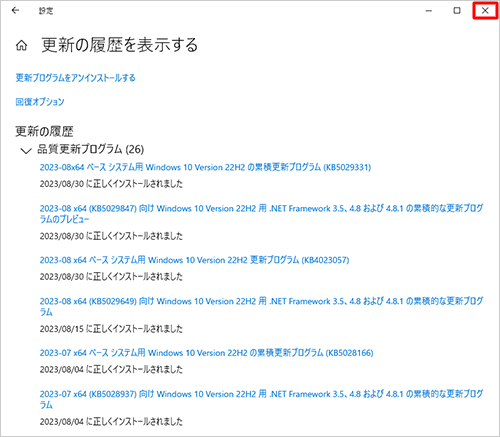Minimize the Settings window

coord(429,11)
